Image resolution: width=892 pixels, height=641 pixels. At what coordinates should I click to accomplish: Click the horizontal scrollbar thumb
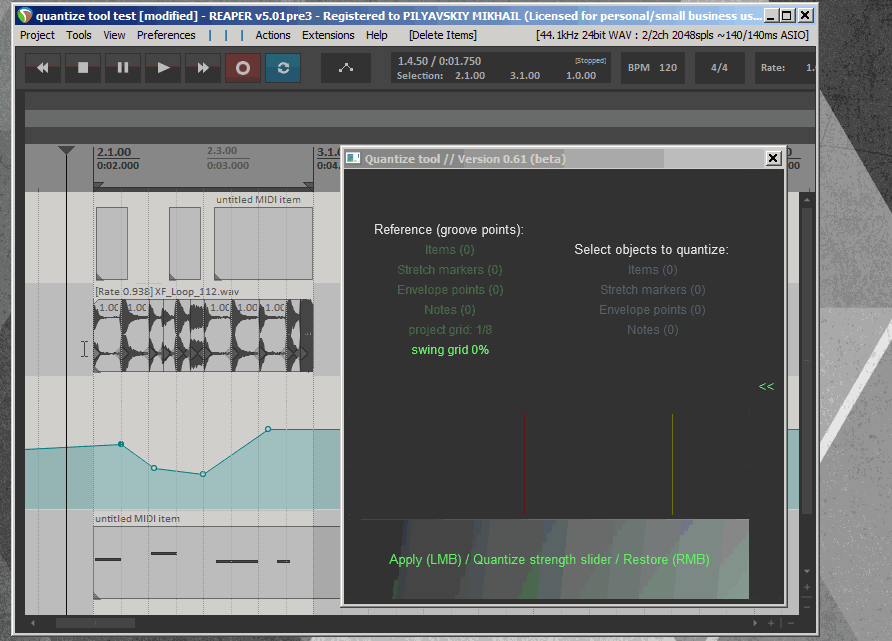click(95, 623)
